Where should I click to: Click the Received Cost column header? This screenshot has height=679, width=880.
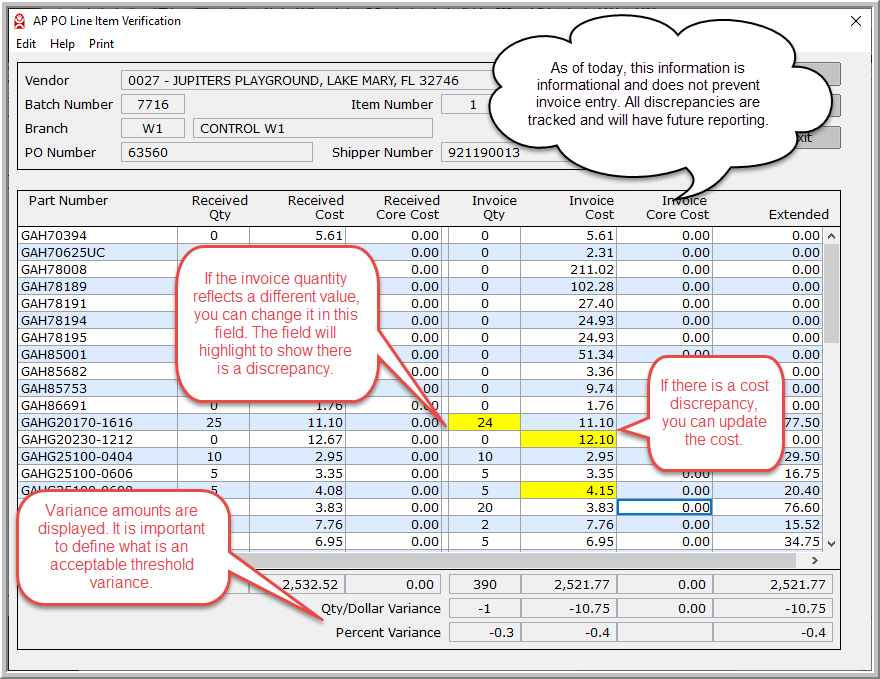coord(314,207)
